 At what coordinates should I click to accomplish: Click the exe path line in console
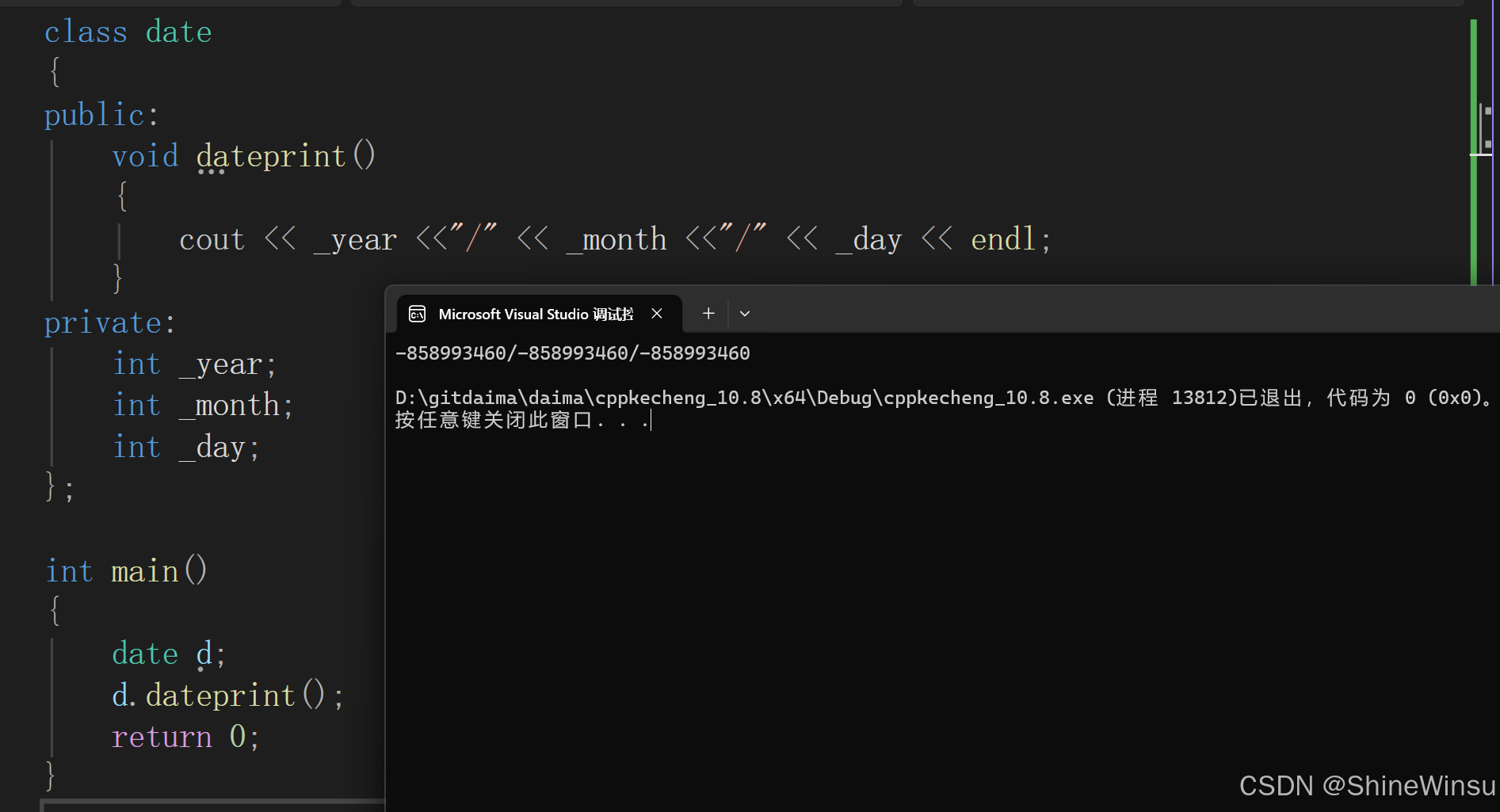943,398
